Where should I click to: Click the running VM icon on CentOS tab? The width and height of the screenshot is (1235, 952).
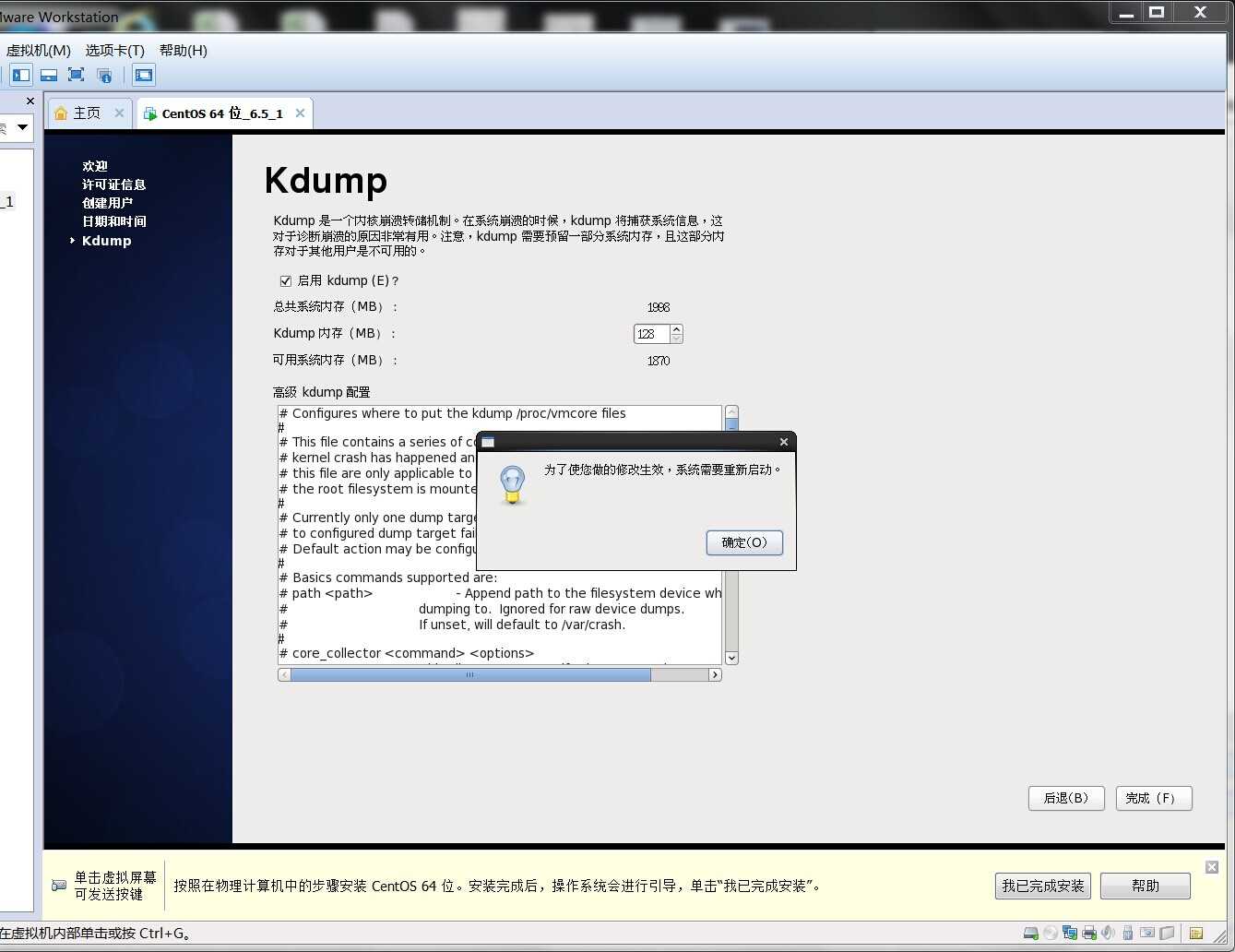coord(150,113)
